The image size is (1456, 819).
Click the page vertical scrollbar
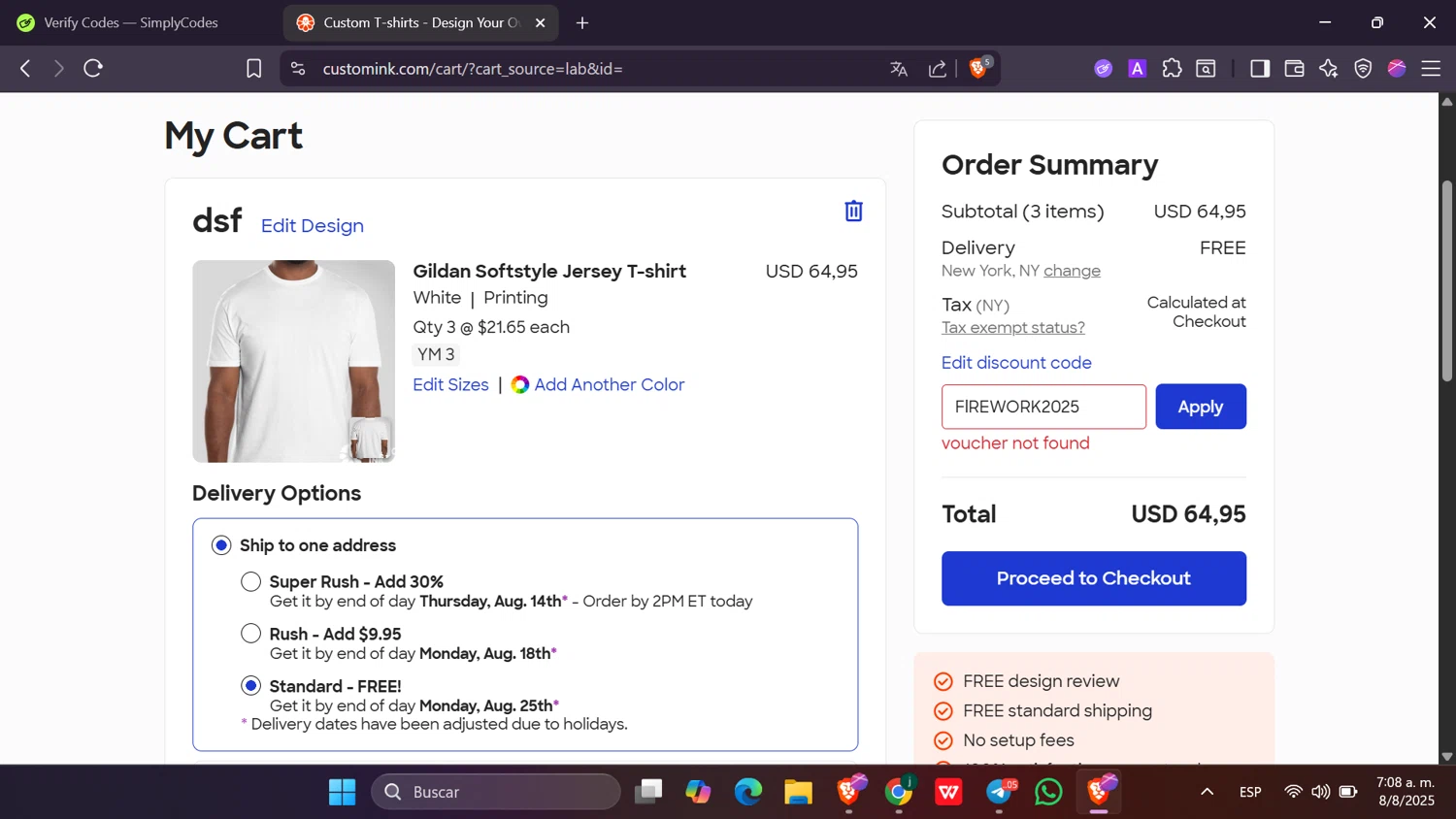(x=1447, y=280)
